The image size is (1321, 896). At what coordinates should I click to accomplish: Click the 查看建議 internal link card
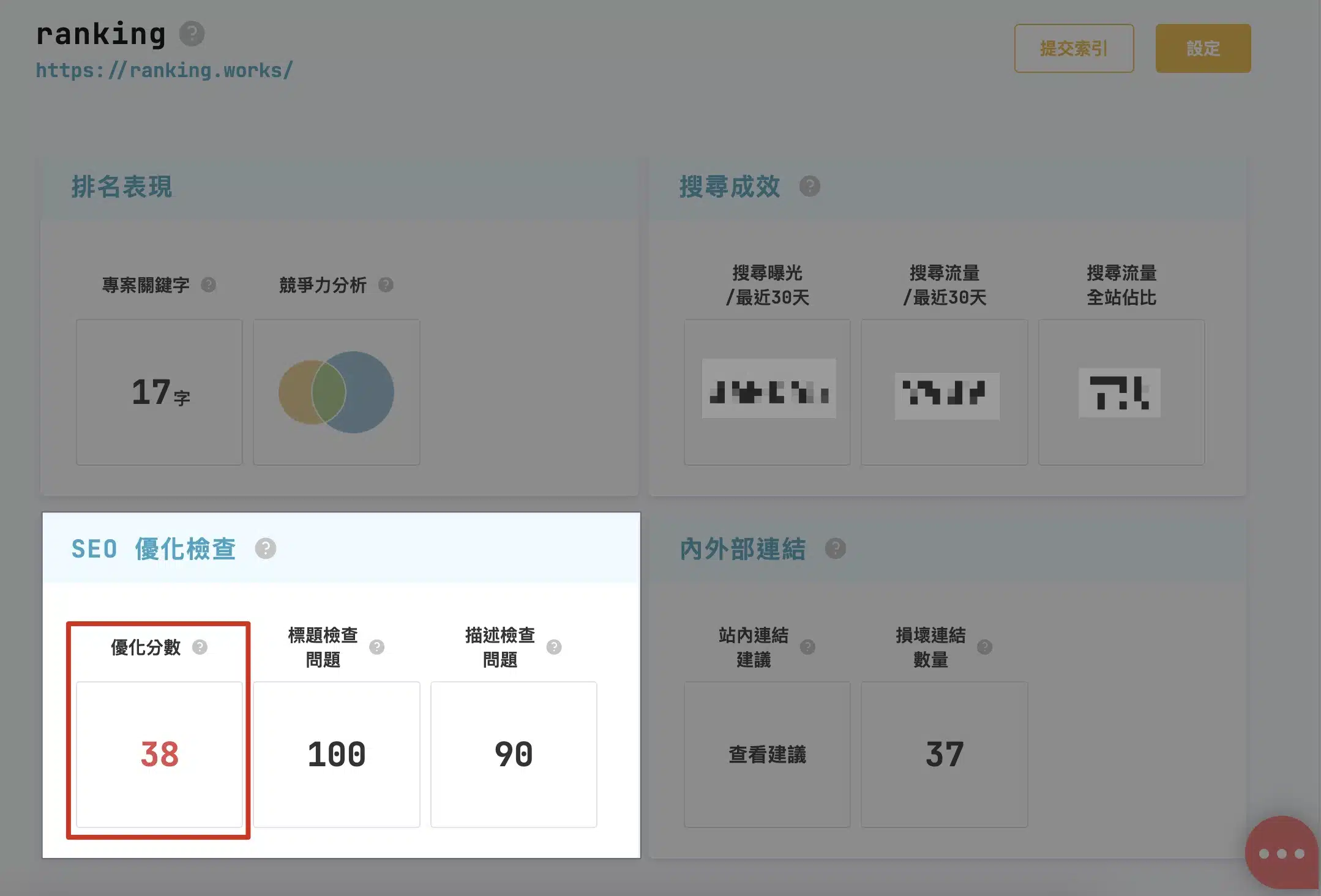[767, 754]
